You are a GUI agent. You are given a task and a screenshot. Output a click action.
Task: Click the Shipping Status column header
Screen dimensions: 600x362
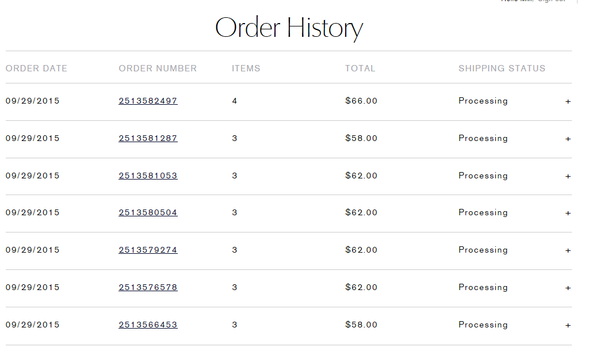[x=502, y=68]
